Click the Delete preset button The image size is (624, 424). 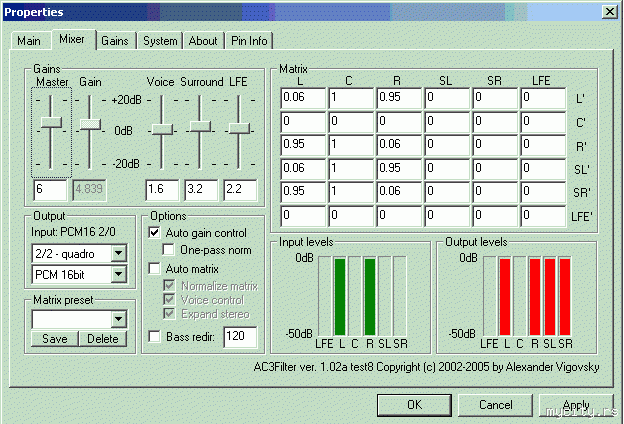103,339
